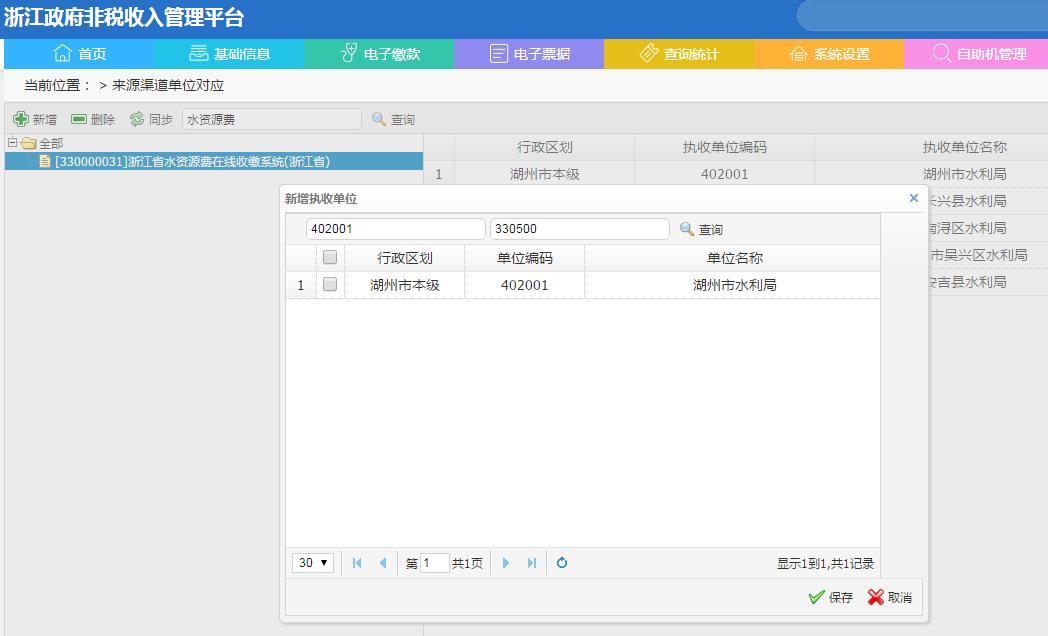Click 湖州市水利局 cell in dialog
Viewport: 1048px width, 636px height.
pyautogui.click(x=735, y=285)
